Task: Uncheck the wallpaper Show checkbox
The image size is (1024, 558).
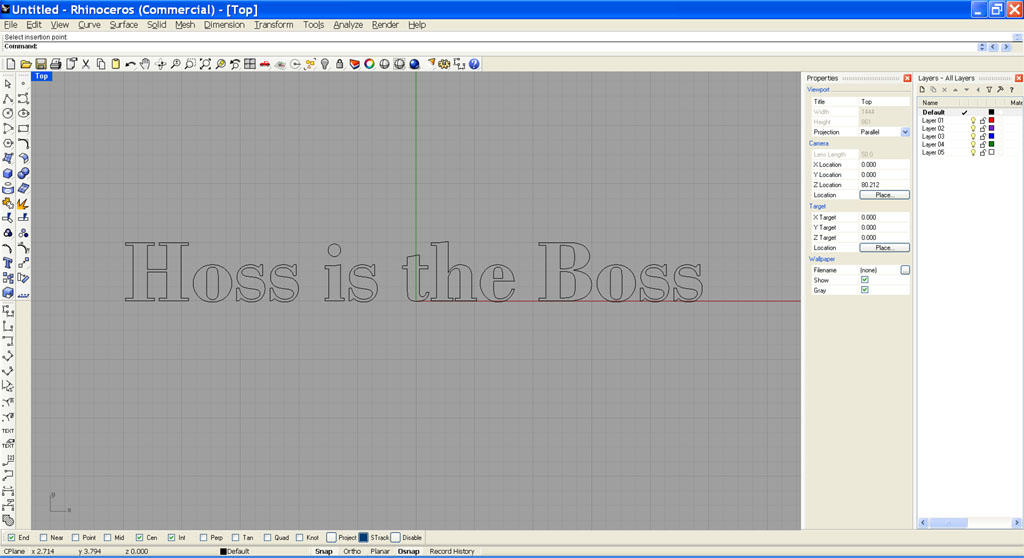Action: 865,280
